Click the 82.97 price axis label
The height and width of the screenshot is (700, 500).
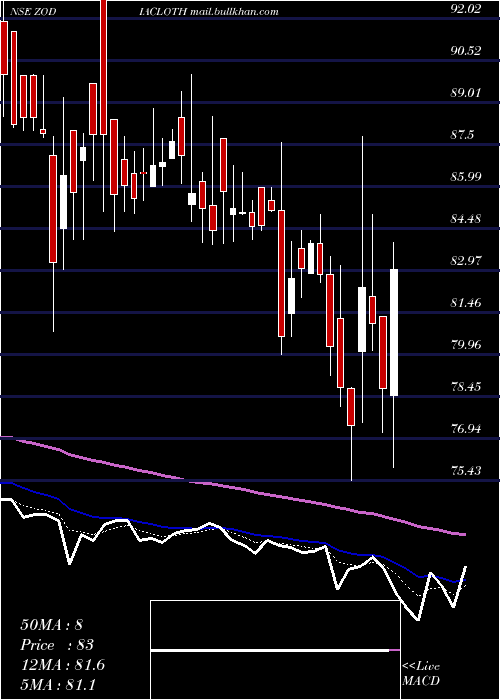(x=466, y=261)
